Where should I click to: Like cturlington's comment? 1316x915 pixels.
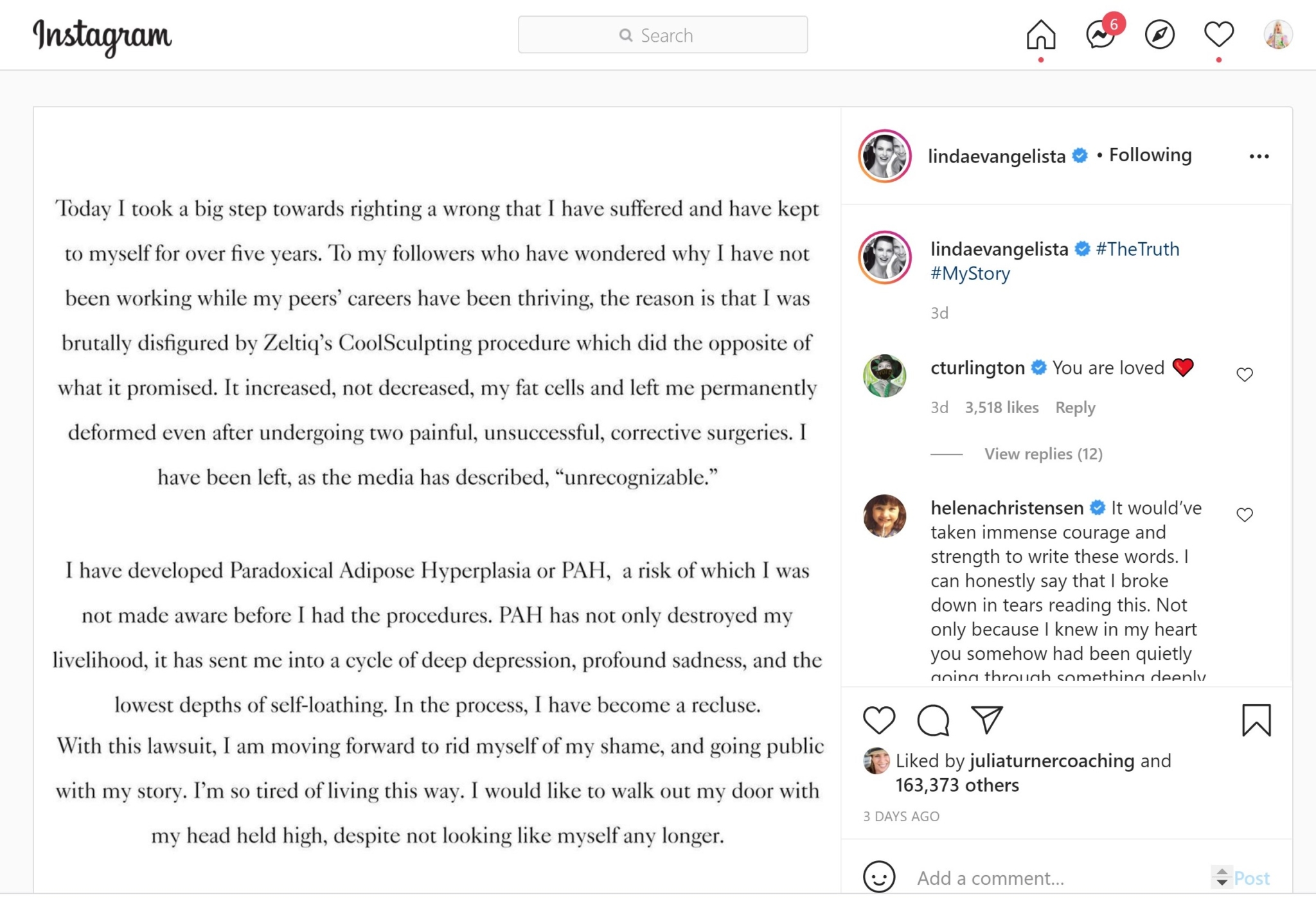pyautogui.click(x=1245, y=375)
